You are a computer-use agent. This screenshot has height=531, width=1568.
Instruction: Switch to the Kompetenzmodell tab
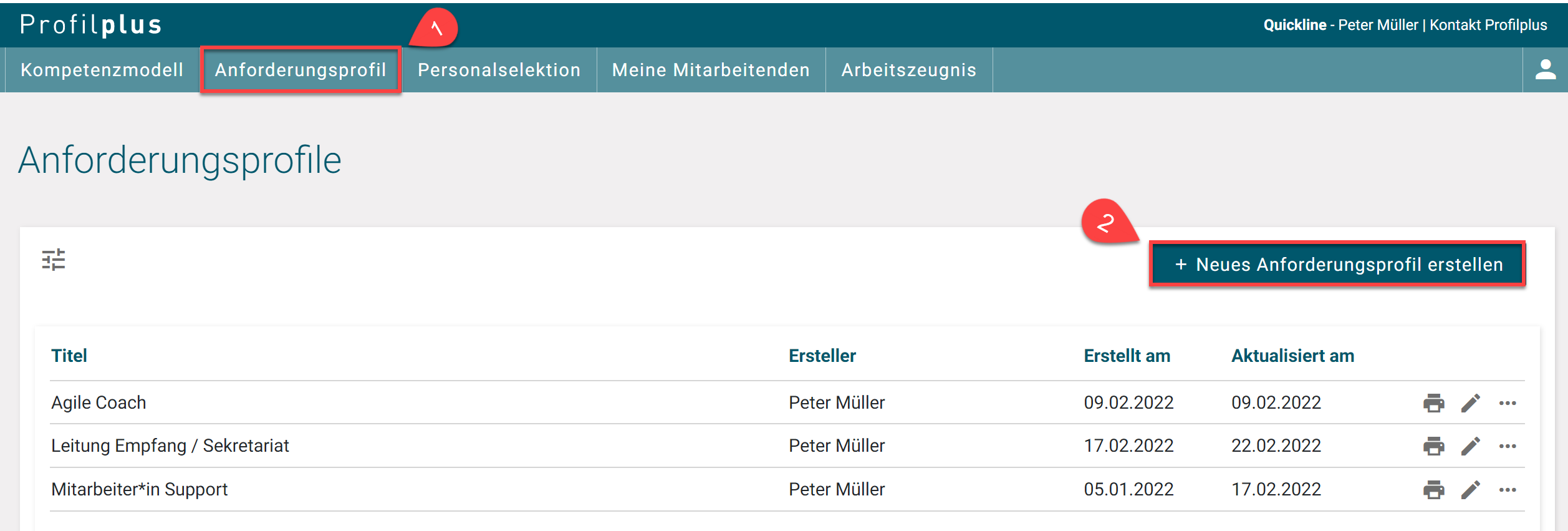point(102,70)
